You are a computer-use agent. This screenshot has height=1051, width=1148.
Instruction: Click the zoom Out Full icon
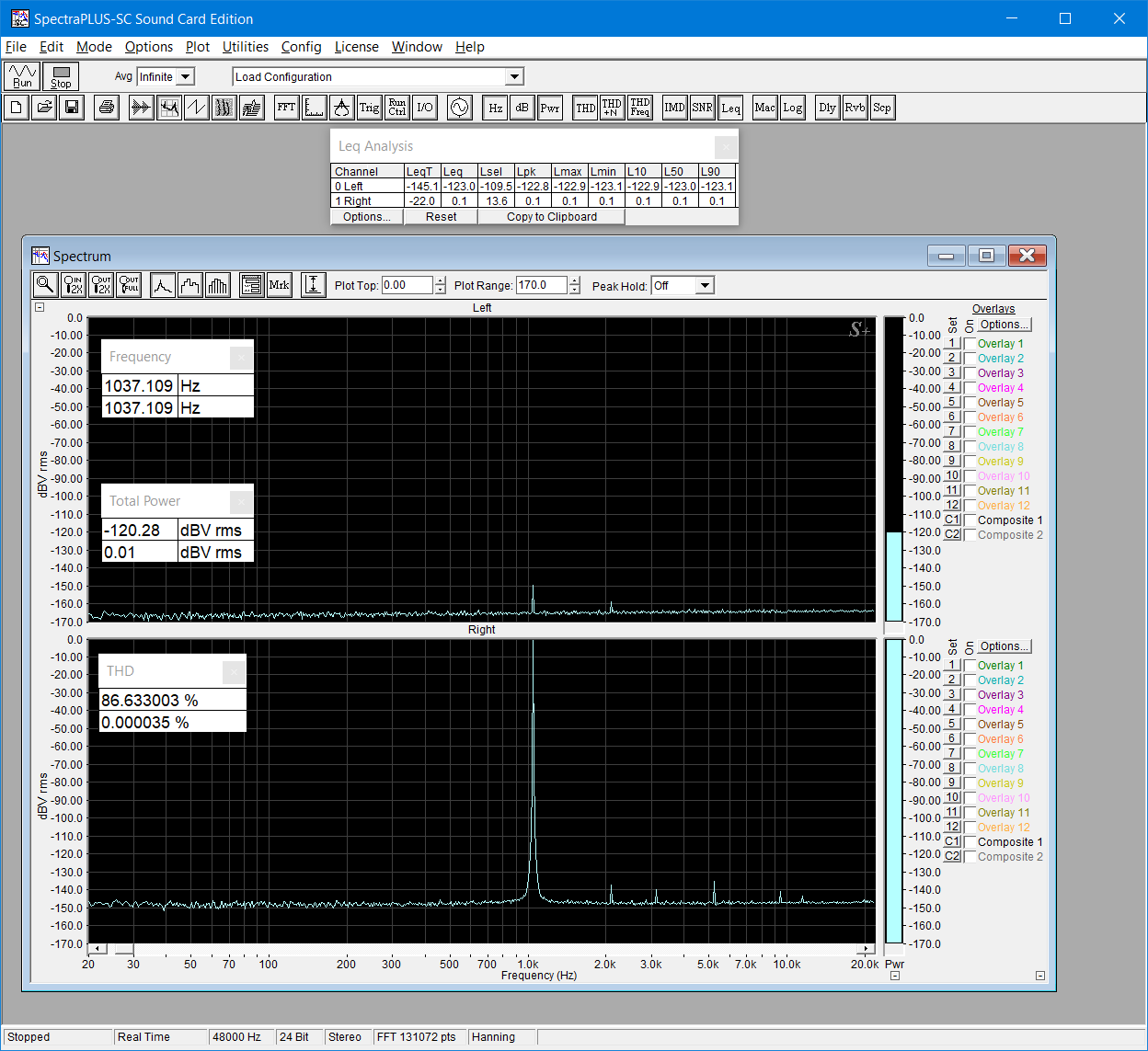pos(129,285)
